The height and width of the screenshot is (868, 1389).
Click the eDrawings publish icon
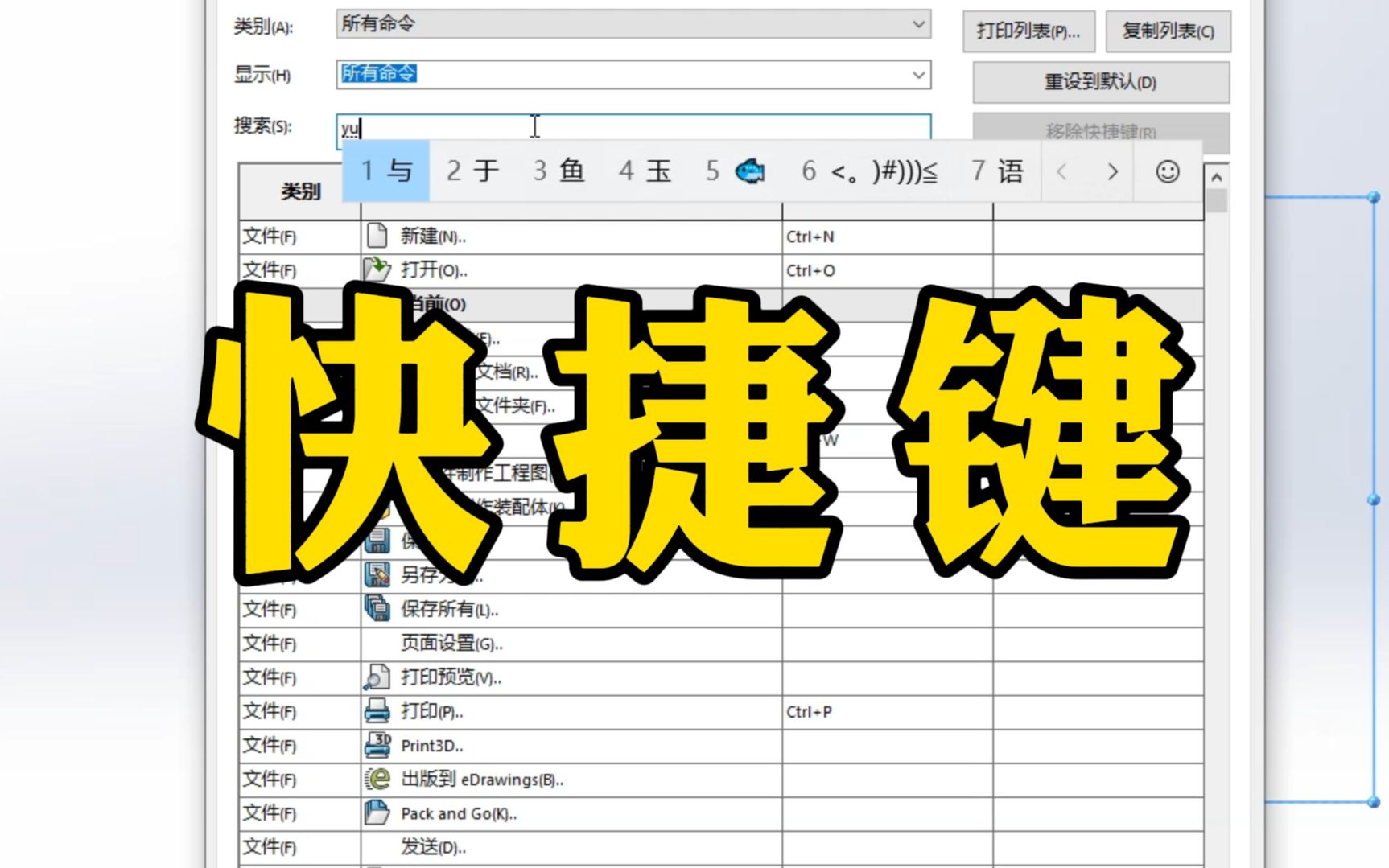coord(377,779)
